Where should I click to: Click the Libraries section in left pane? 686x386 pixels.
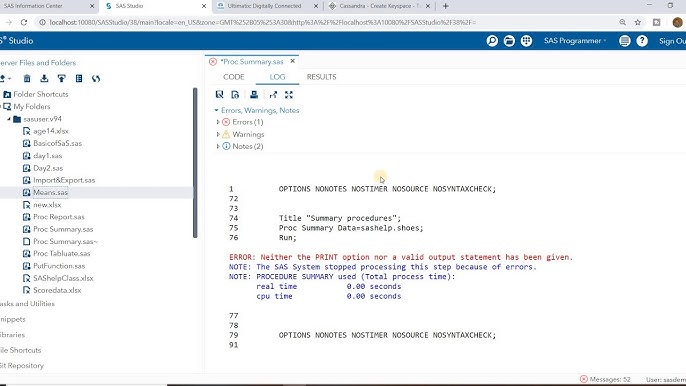click(12, 335)
